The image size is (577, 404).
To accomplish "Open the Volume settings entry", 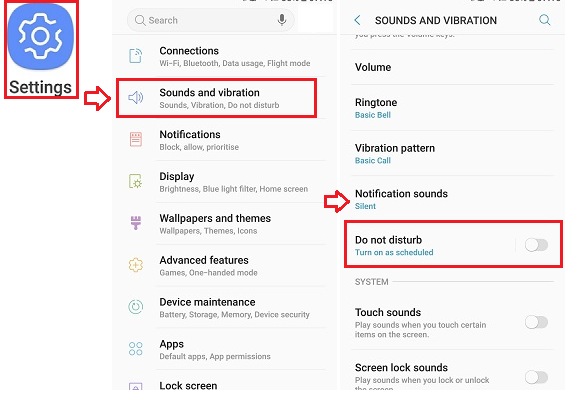I will pyautogui.click(x=453, y=67).
